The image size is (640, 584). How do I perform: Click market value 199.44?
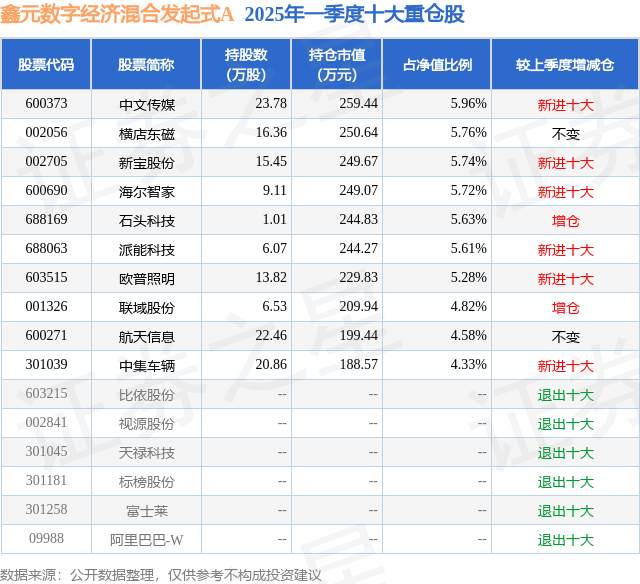pyautogui.click(x=358, y=335)
